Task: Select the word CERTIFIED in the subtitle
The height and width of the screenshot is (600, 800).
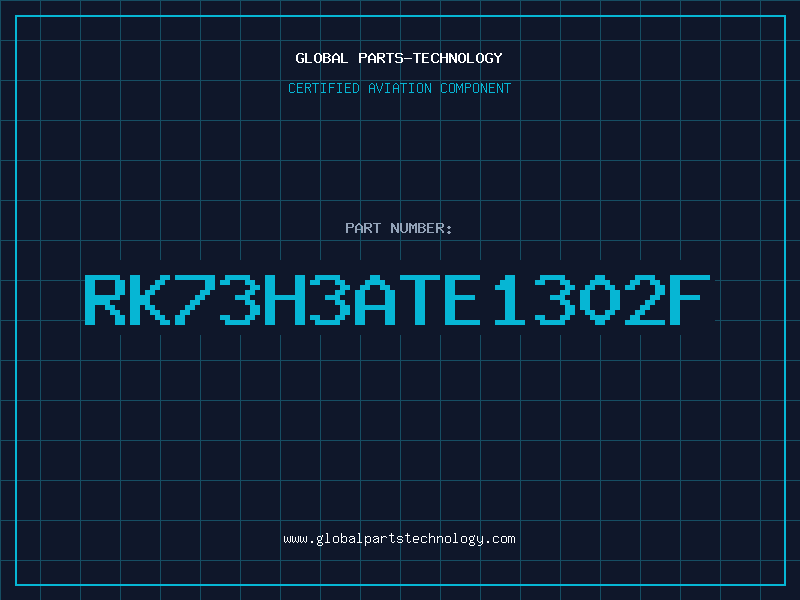Action: pyautogui.click(x=324, y=88)
